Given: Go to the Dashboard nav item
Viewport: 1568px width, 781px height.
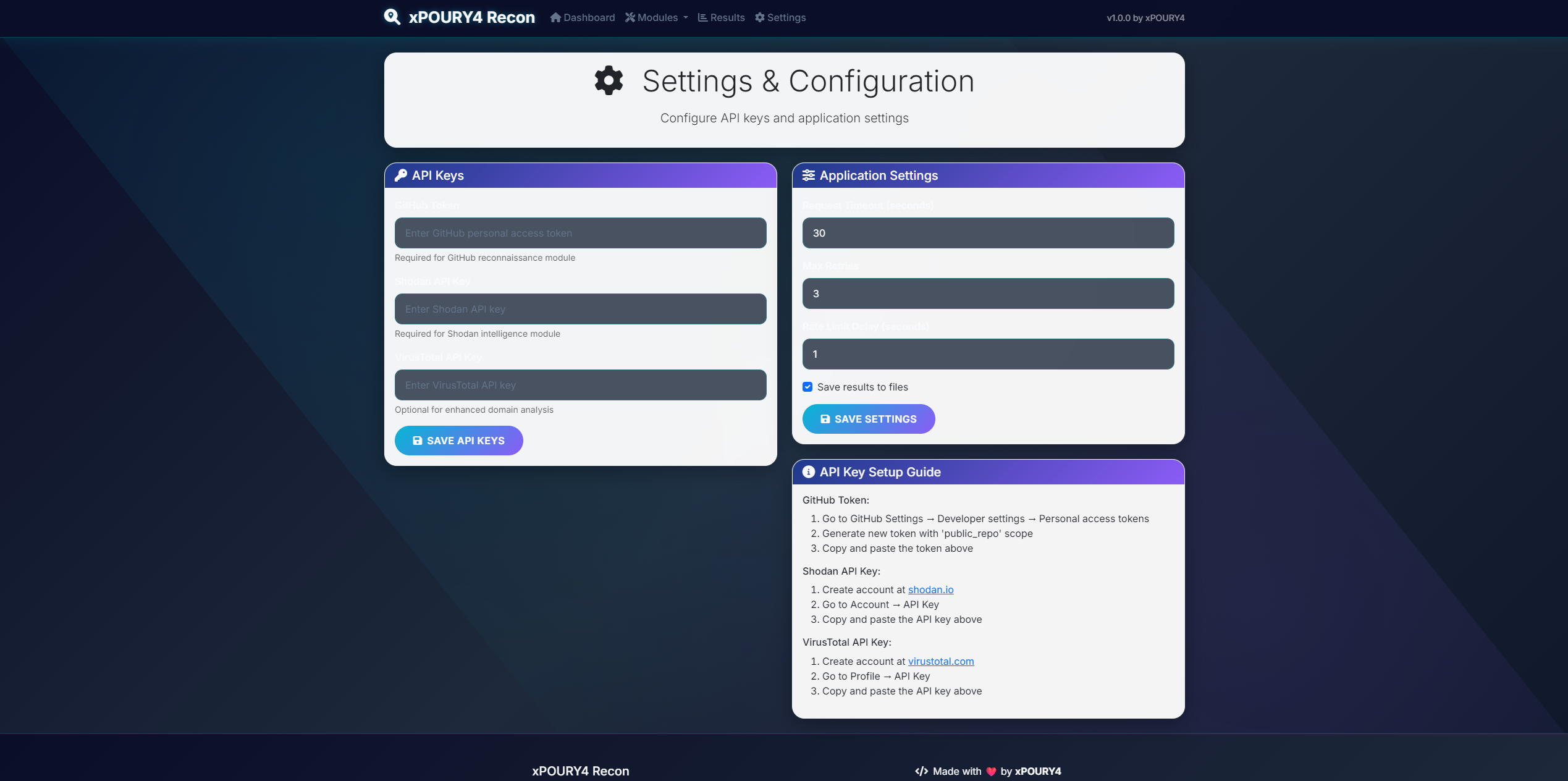Looking at the screenshot, I should [589, 17].
